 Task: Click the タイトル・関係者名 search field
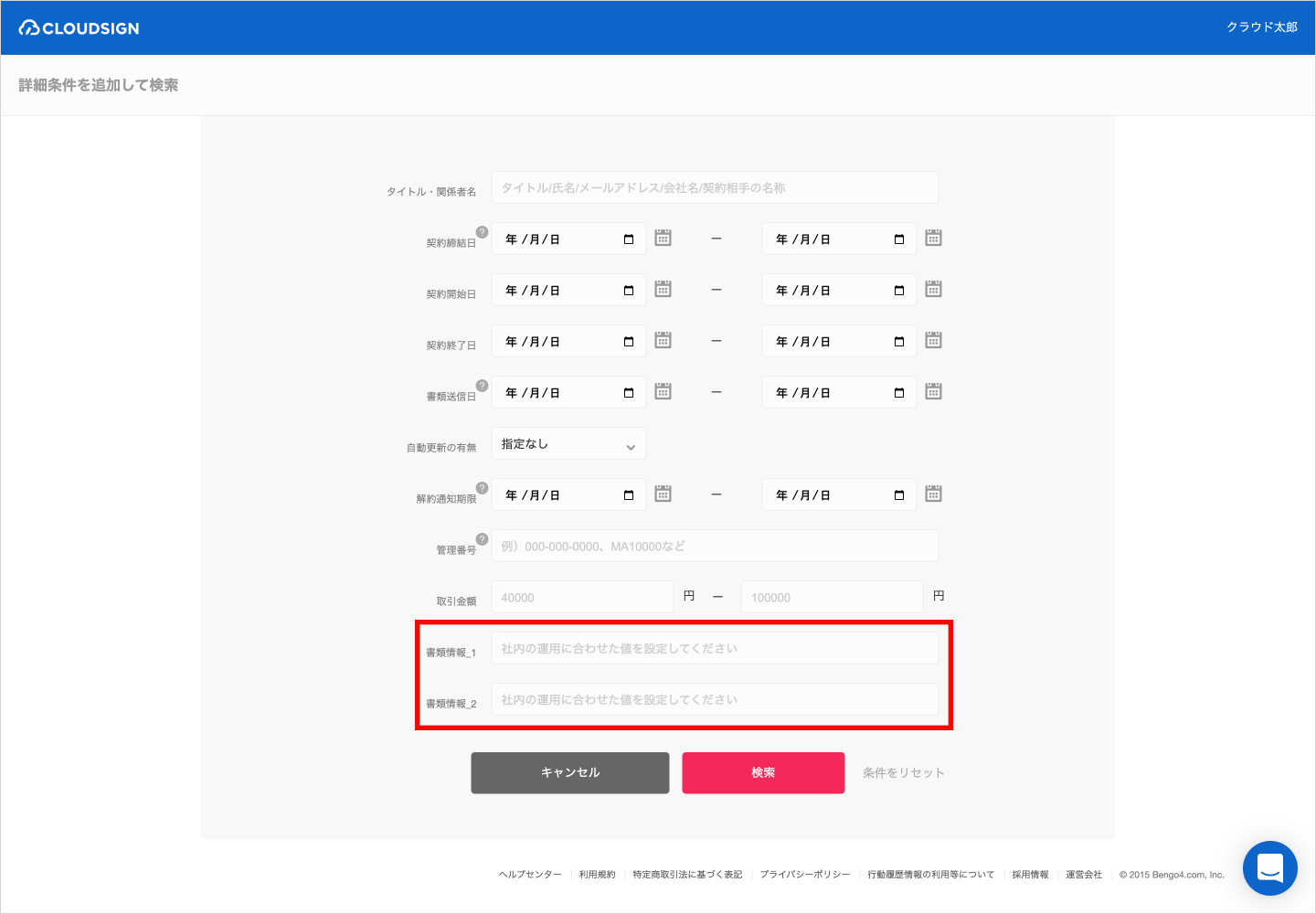point(715,187)
